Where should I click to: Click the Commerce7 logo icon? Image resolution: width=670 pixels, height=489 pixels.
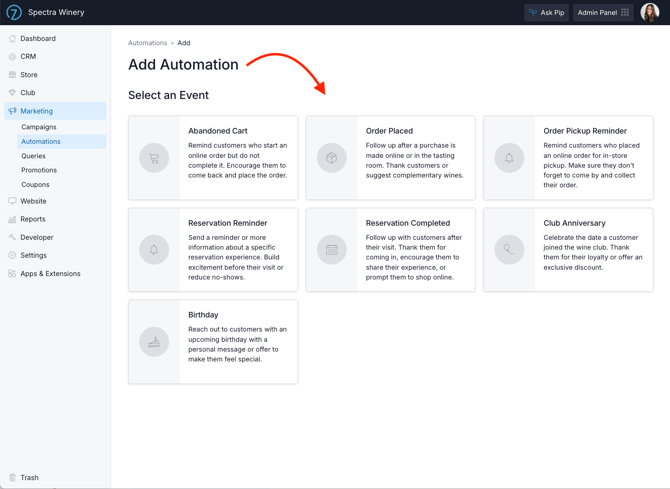click(x=14, y=12)
